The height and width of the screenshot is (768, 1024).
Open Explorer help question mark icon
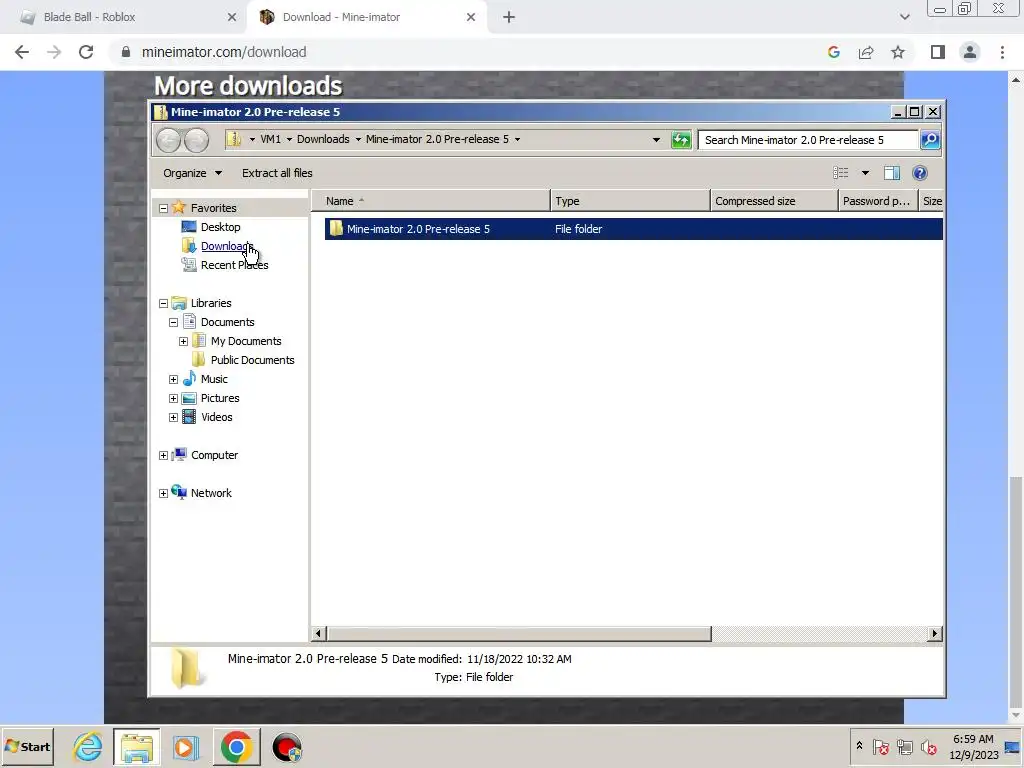(920, 173)
